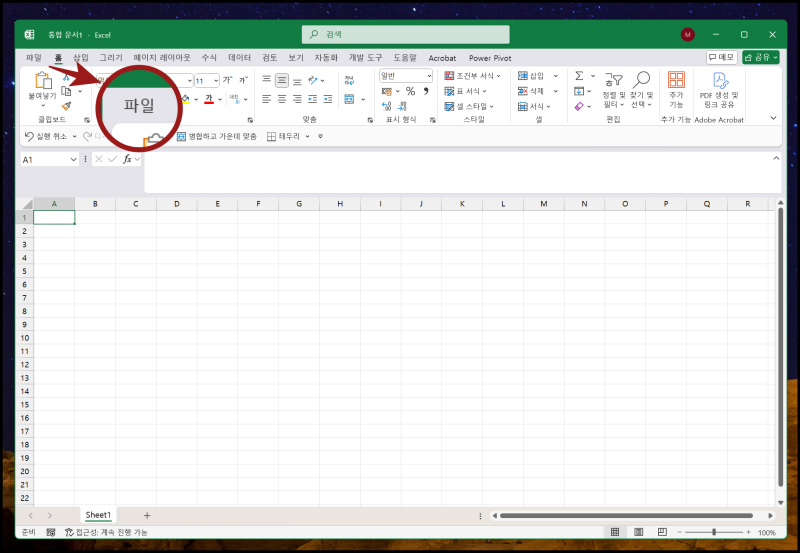Viewport: 800px width, 553px height.
Task: Click the Format Painter brush icon
Action: point(67,105)
